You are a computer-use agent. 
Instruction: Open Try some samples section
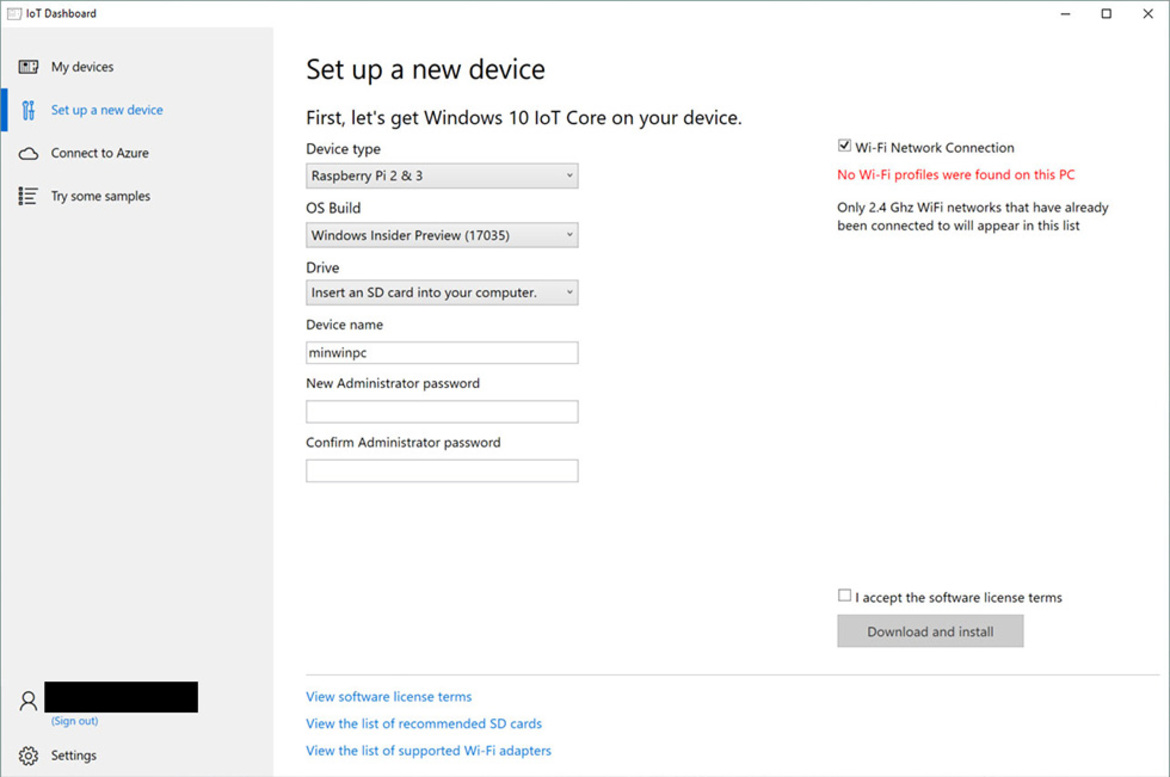coord(100,196)
